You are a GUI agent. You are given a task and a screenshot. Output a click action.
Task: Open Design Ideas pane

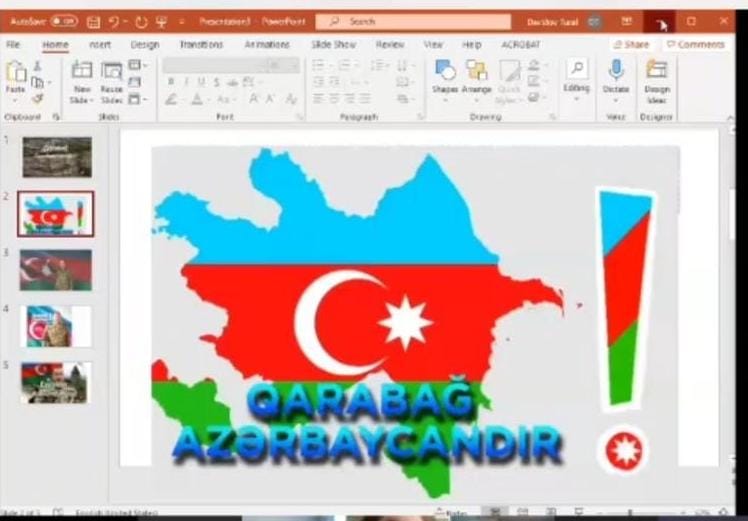coord(657,79)
